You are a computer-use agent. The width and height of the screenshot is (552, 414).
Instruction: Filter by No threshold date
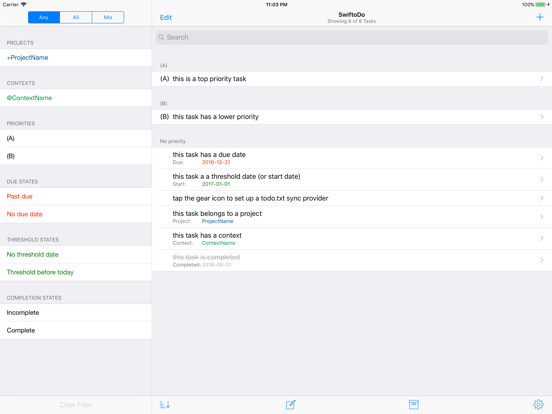(x=76, y=255)
